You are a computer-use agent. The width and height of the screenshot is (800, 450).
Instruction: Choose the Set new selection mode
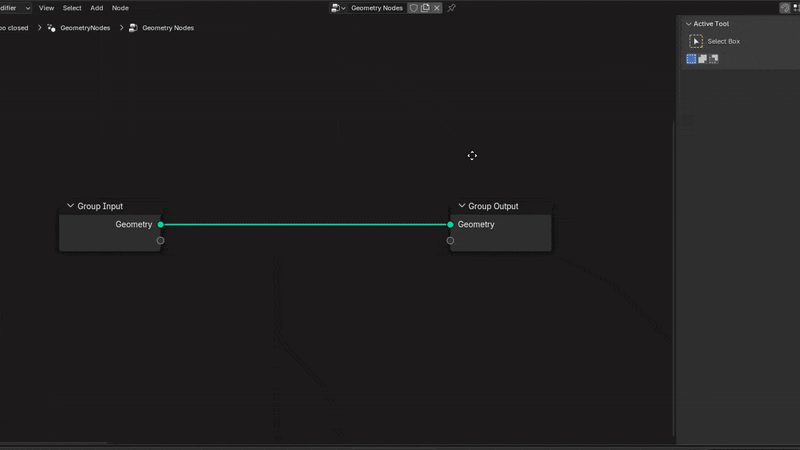pos(691,59)
